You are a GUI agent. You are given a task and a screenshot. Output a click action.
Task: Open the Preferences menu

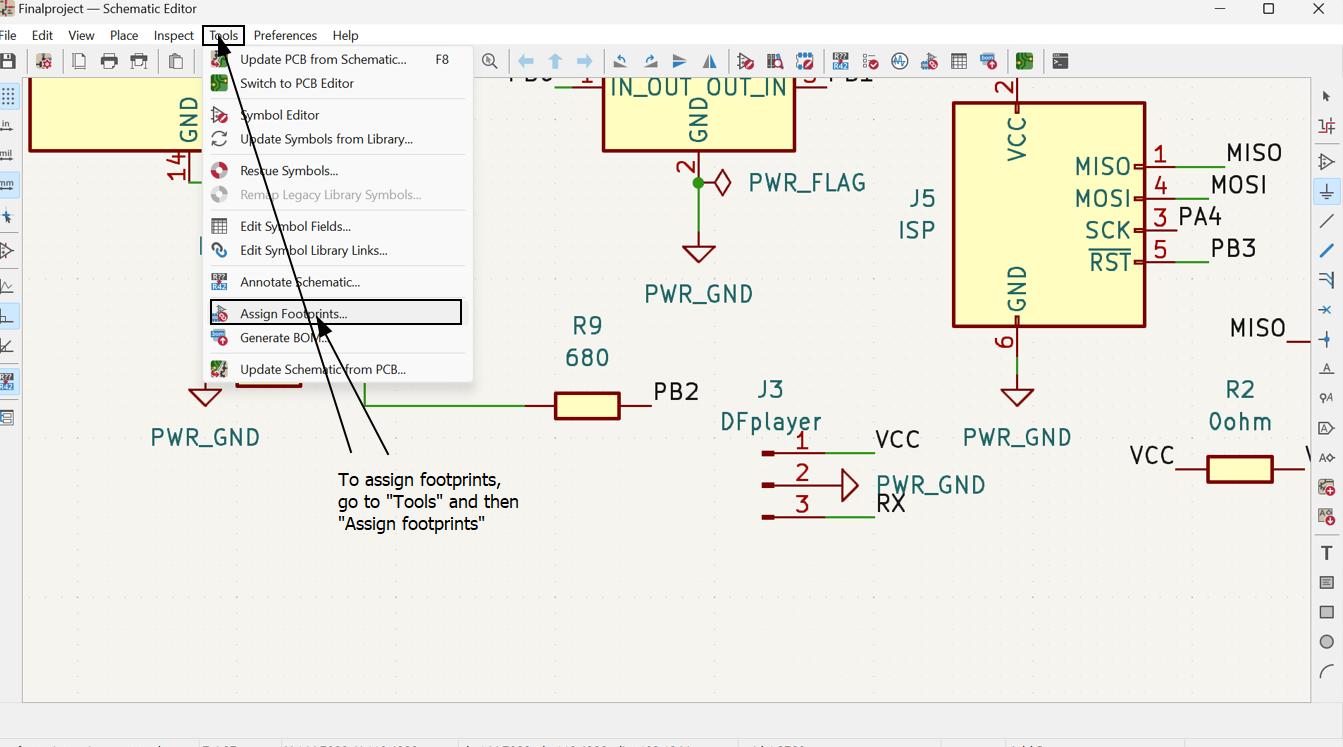point(285,35)
